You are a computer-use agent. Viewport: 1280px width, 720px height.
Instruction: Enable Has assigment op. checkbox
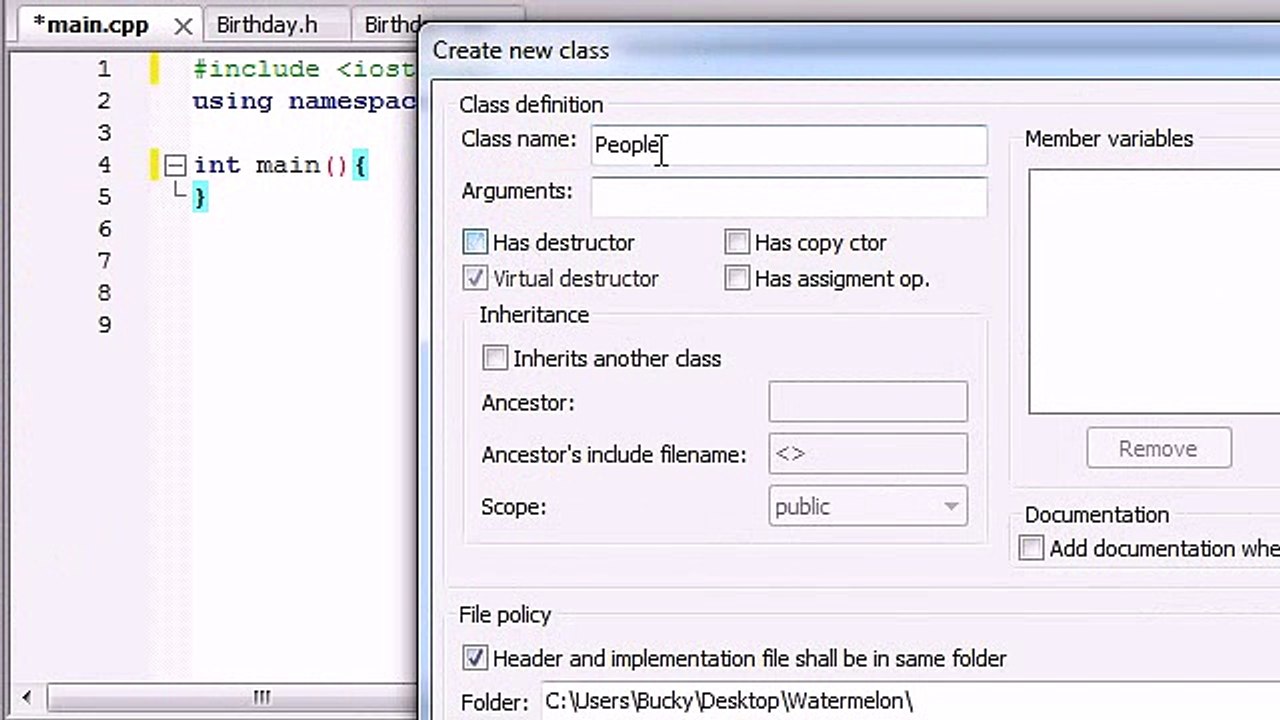tap(737, 279)
